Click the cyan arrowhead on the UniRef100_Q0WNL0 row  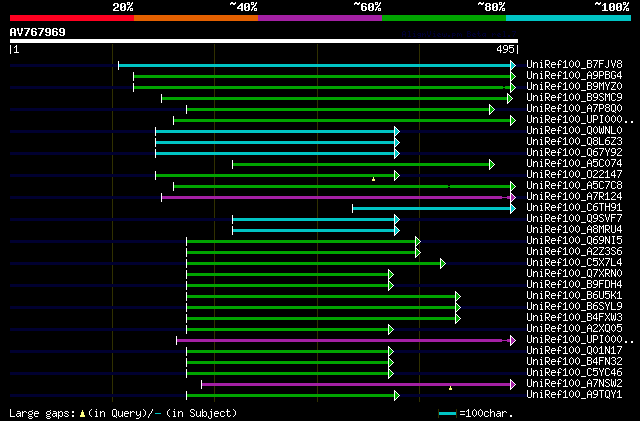pyautogui.click(x=397, y=131)
